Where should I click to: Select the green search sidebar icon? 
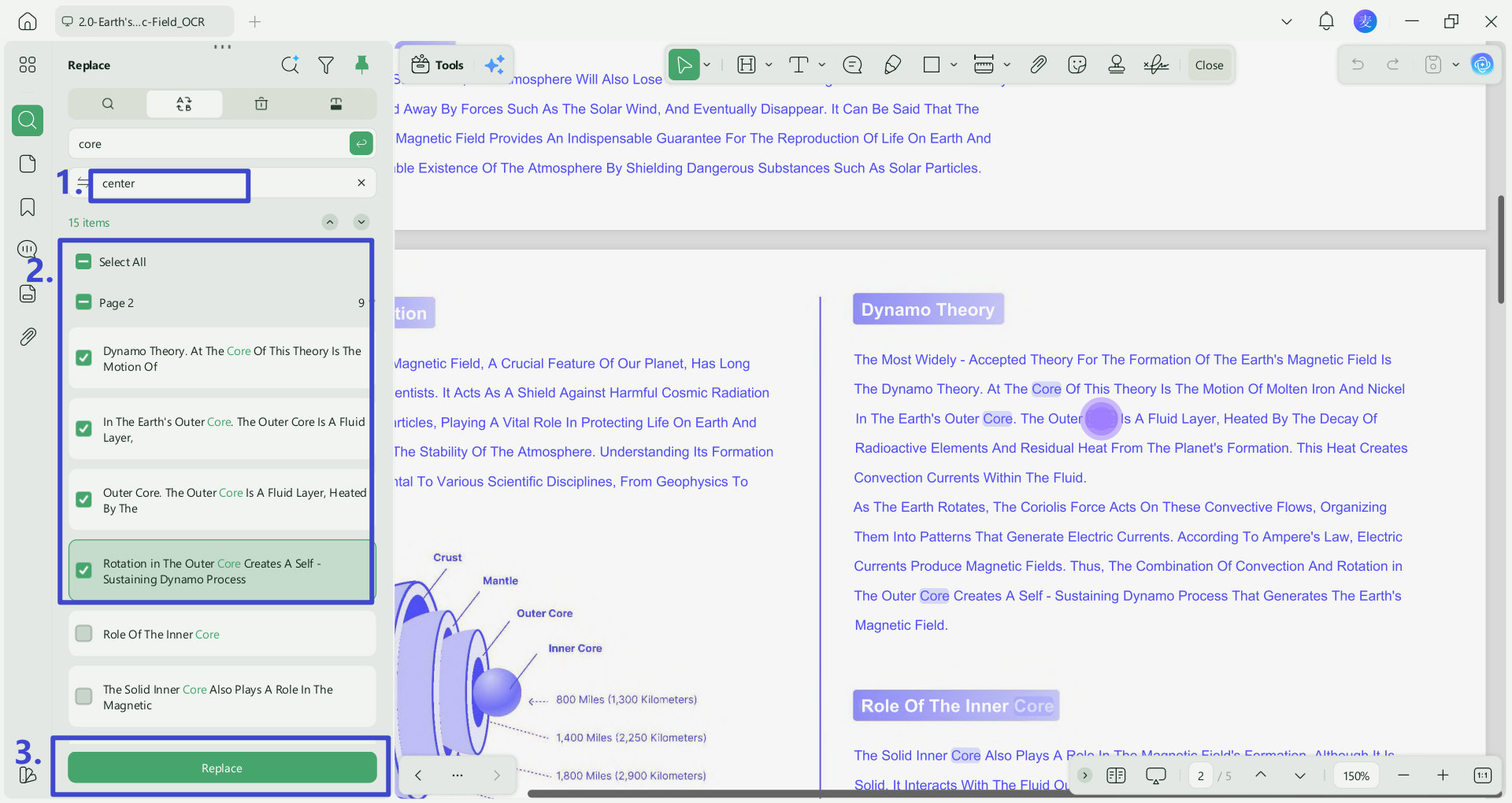pos(28,120)
